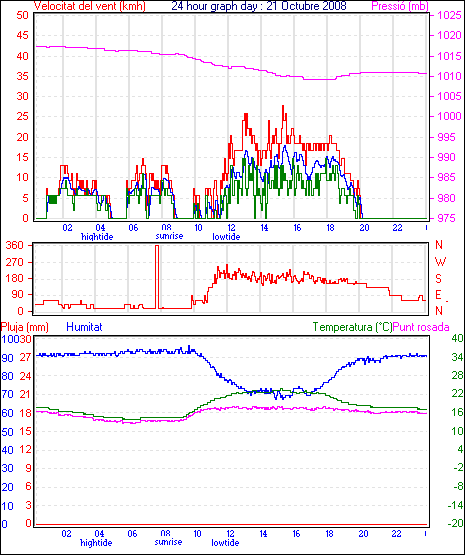This screenshot has height=556, width=465.
Task: Select 'hightide' label under the bottom chart
Action: tap(96, 543)
